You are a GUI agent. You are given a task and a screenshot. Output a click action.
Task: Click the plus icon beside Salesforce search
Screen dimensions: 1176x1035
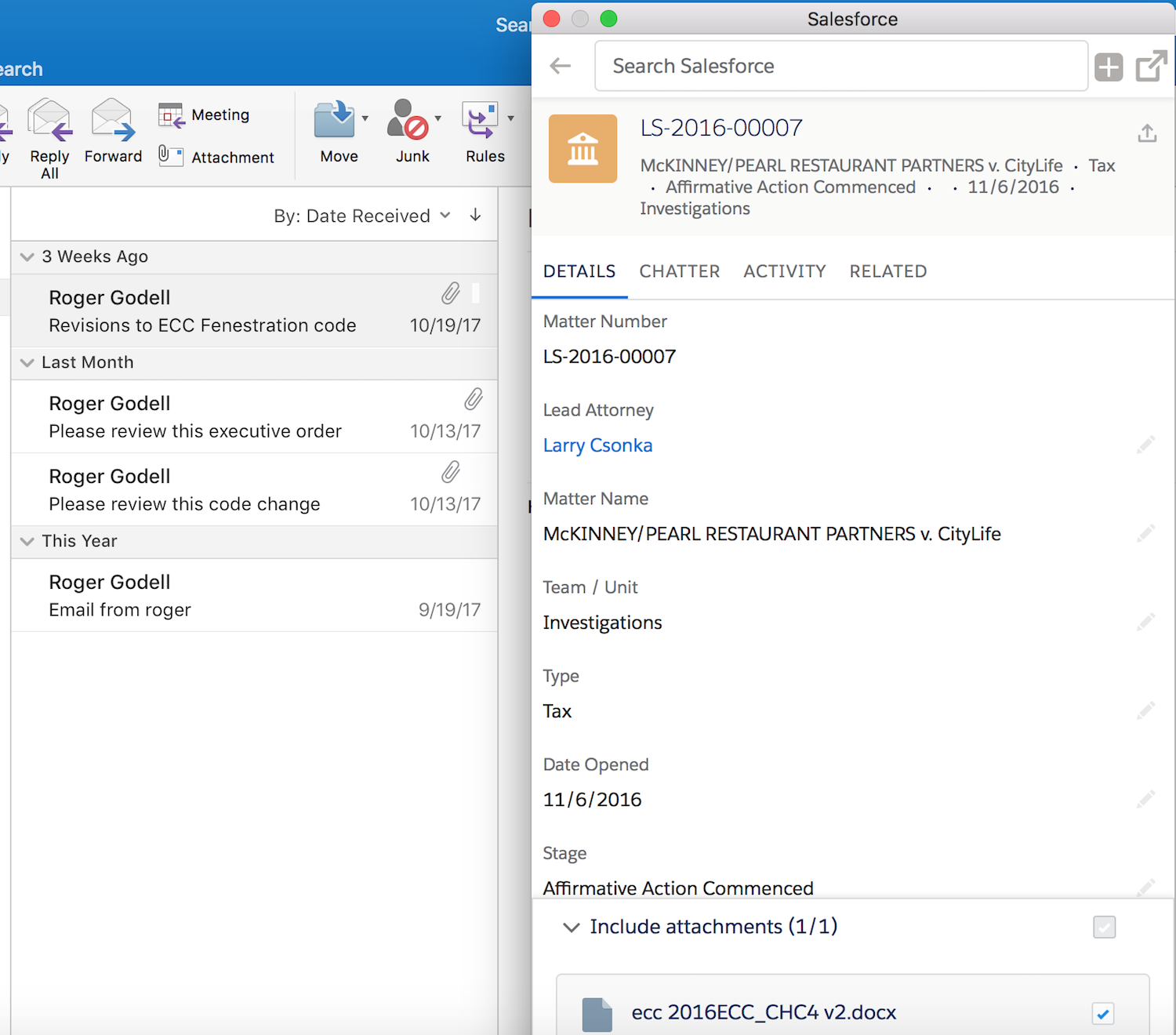[1109, 67]
